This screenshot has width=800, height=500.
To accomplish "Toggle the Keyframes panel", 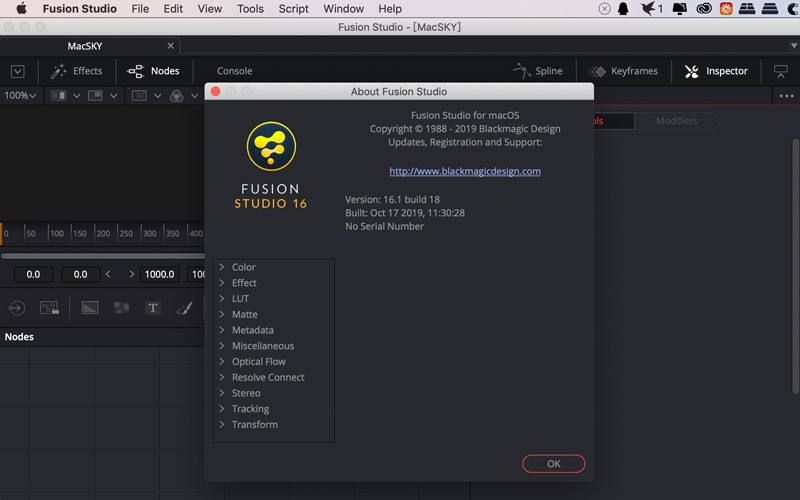I will click(x=623, y=71).
